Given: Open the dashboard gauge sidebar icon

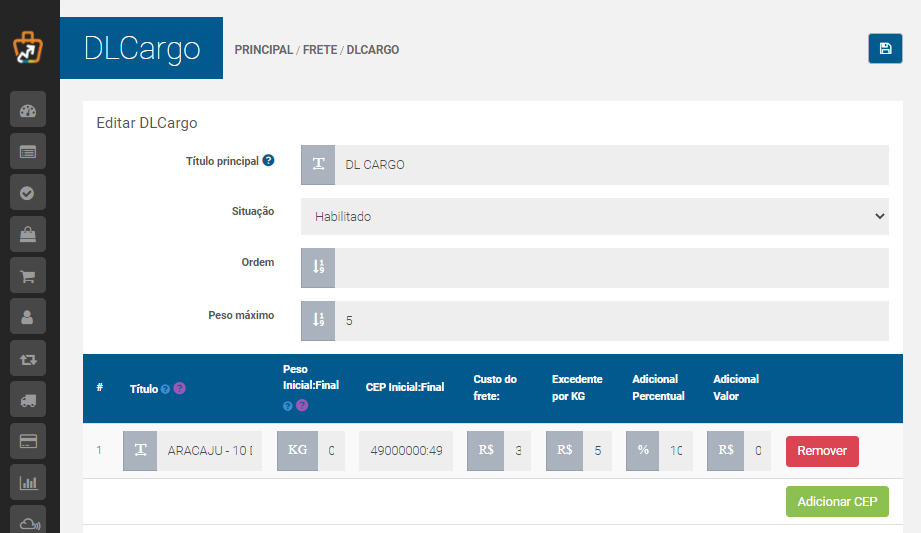Looking at the screenshot, I should point(28,110).
